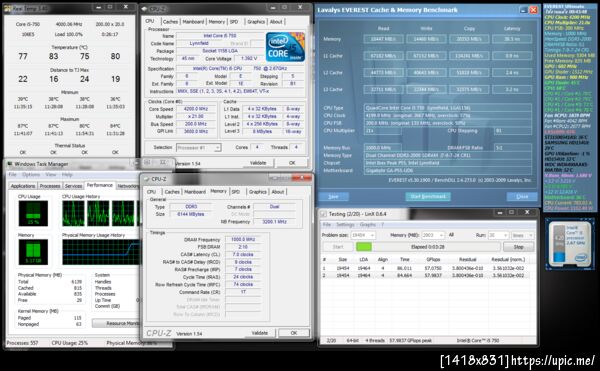Select the Performance tab in Task Manager
This screenshot has height=371, width=600.
pos(99,185)
